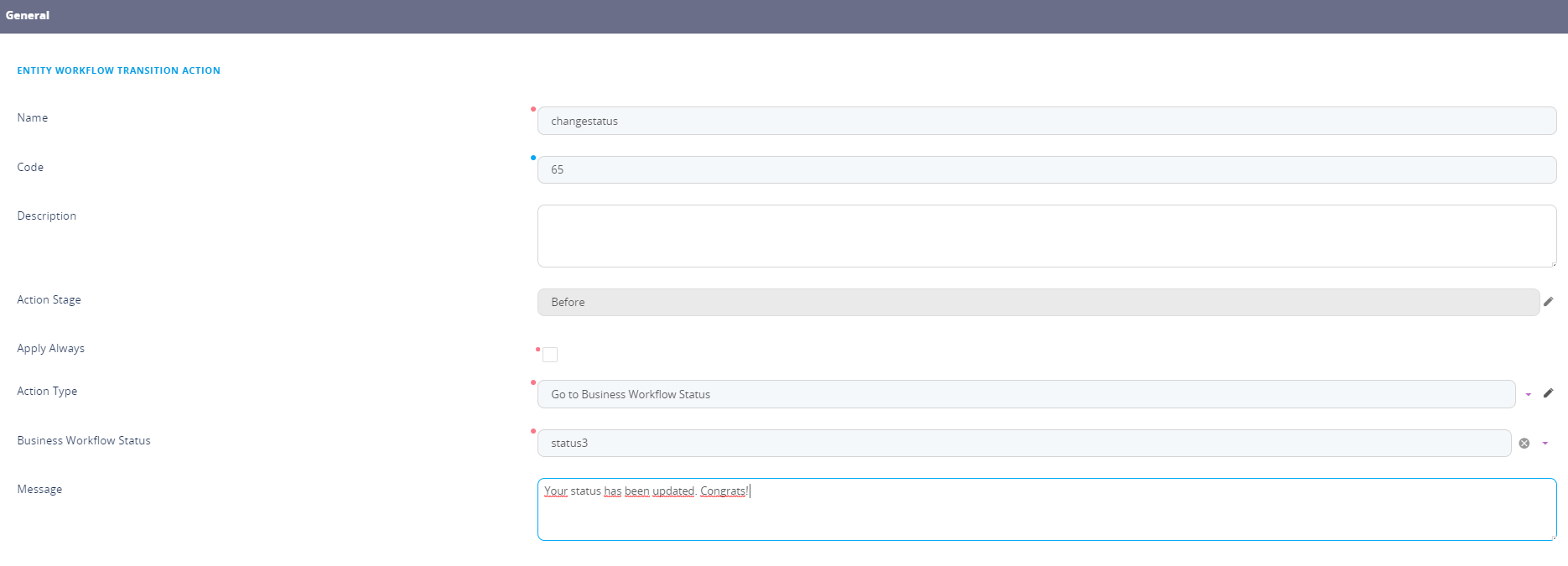Expand the Action Type dropdown arrow
The image size is (1568, 566).
pyautogui.click(x=1528, y=394)
